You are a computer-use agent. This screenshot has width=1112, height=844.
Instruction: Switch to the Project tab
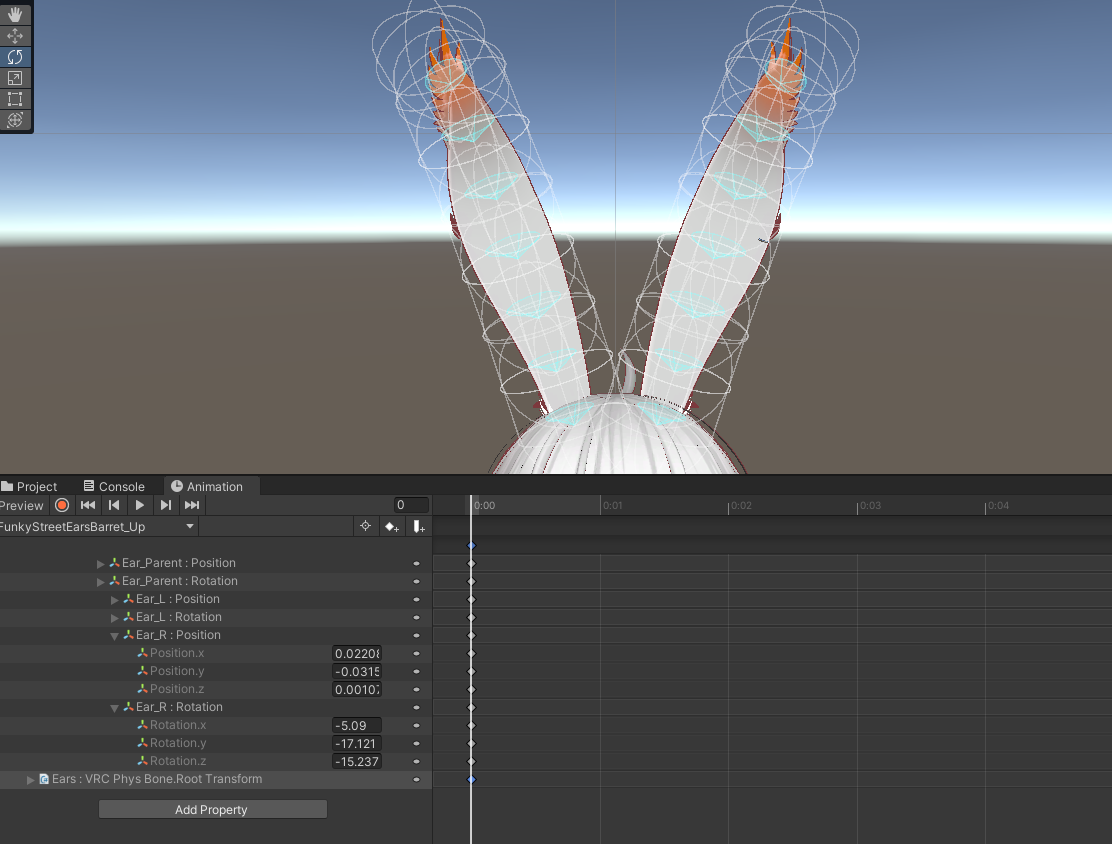tap(29, 487)
